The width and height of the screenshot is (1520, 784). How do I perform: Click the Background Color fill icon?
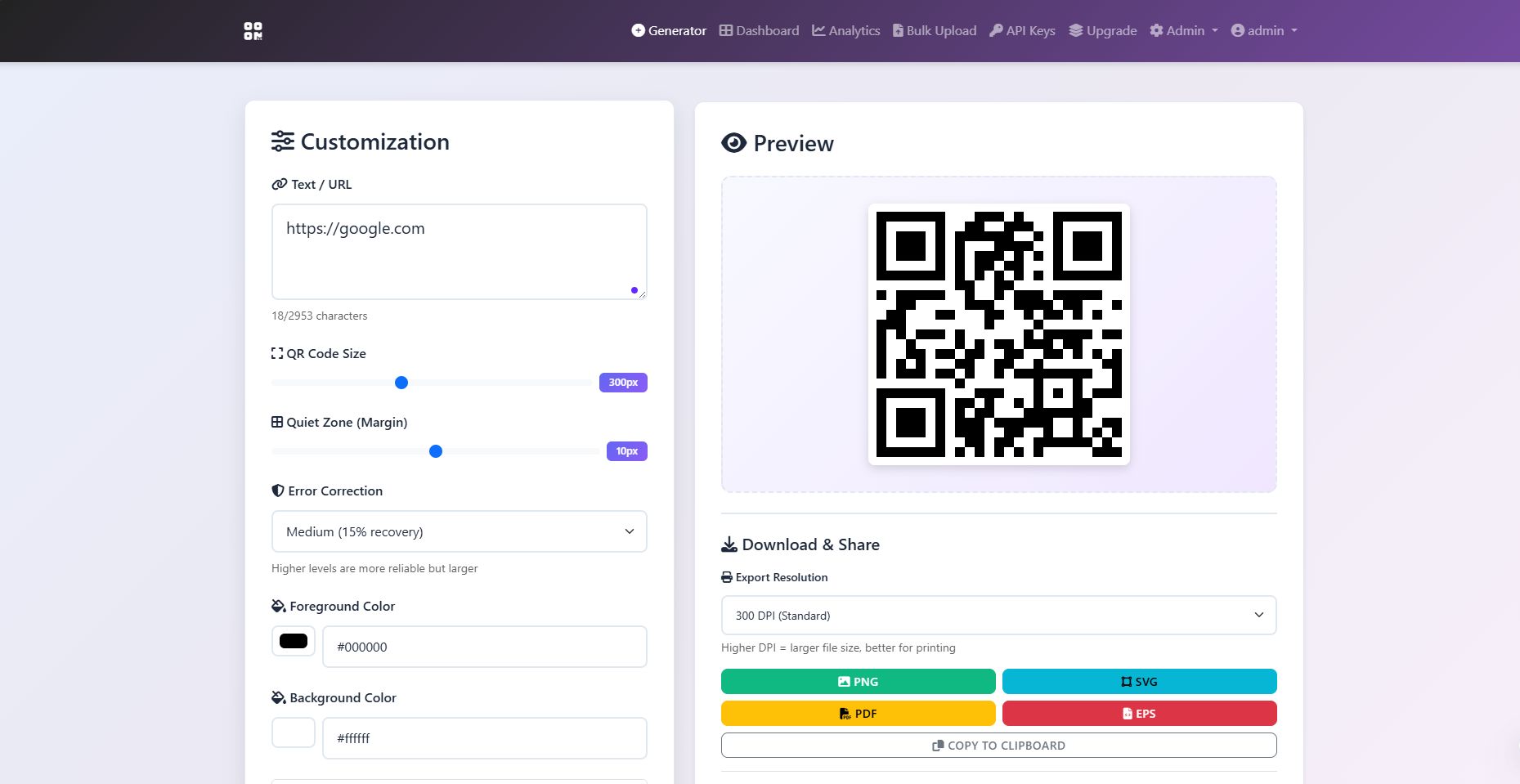pos(279,698)
